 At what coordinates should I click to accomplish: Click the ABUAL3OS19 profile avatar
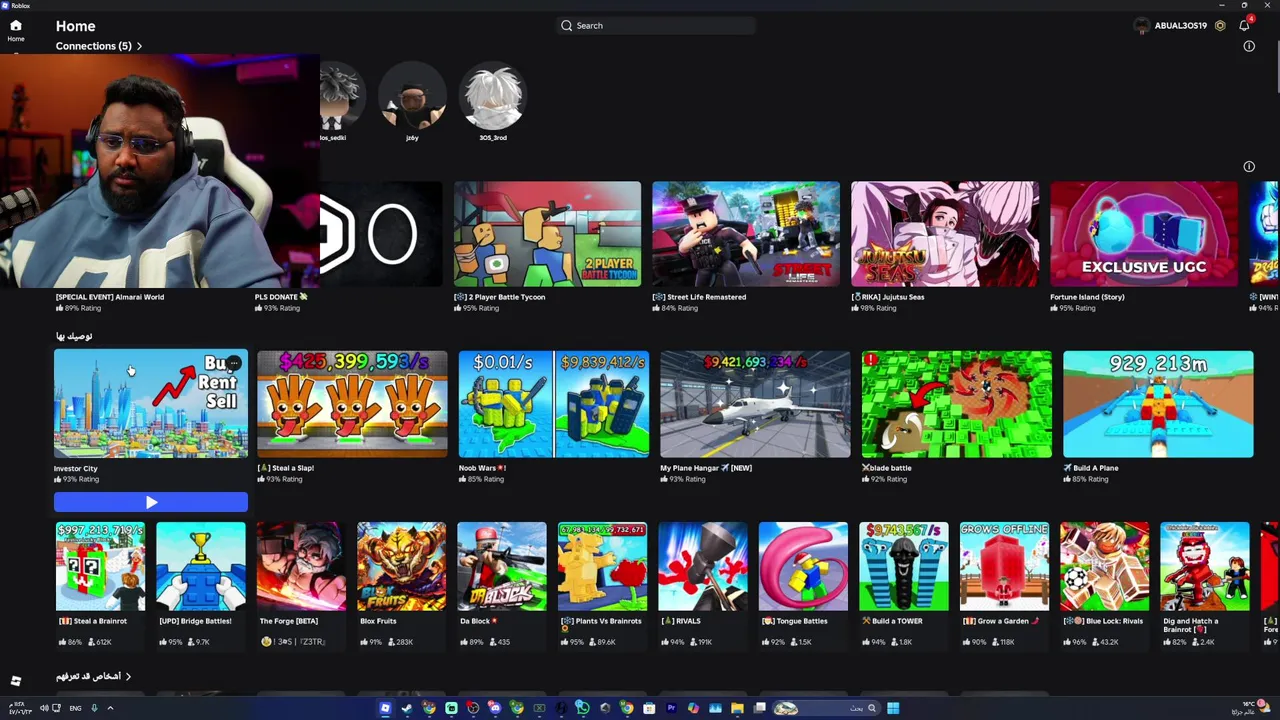(x=1142, y=25)
